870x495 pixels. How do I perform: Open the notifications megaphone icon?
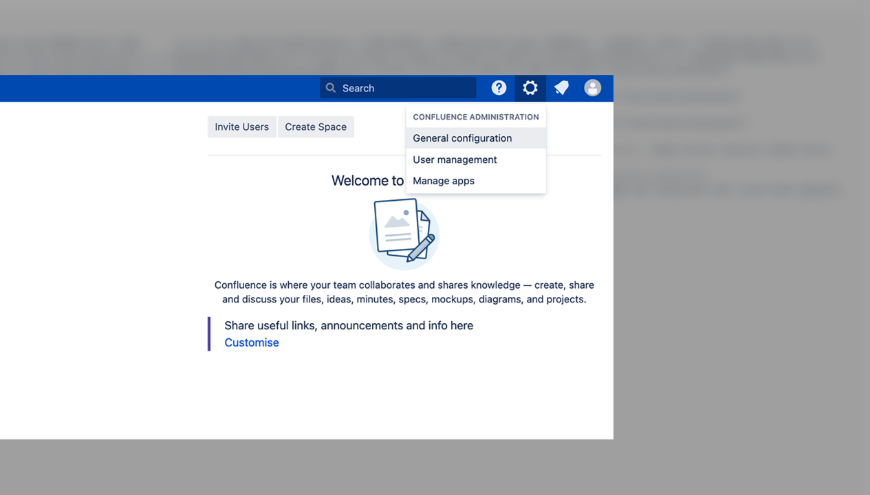tap(562, 88)
